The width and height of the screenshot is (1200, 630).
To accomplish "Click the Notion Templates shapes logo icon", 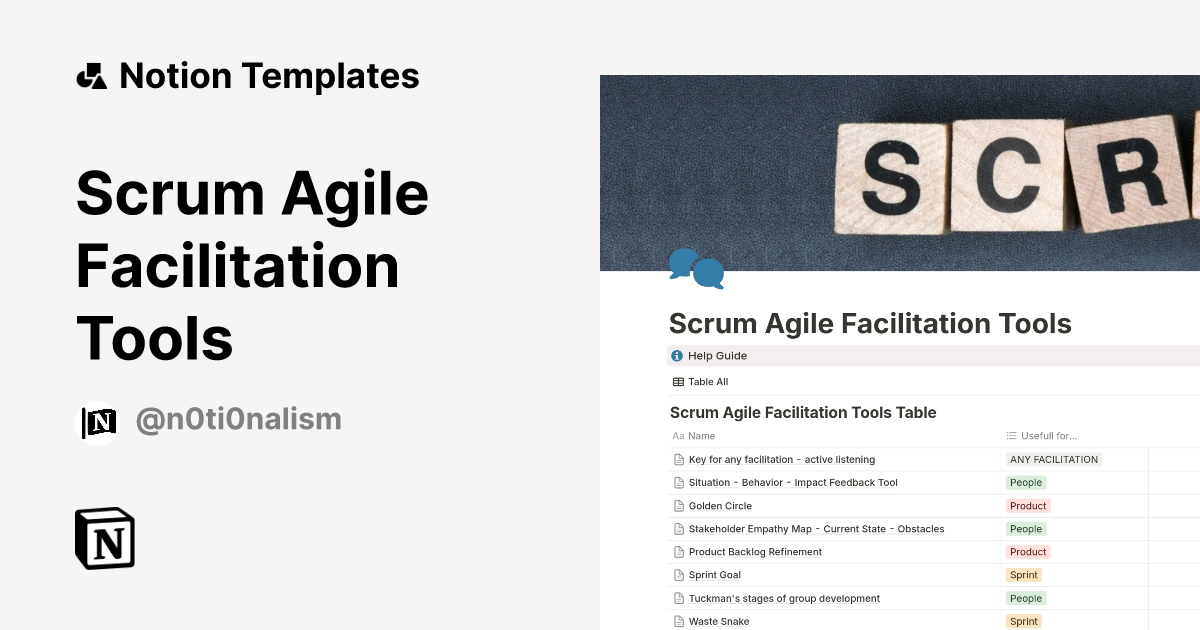I will click(x=92, y=76).
